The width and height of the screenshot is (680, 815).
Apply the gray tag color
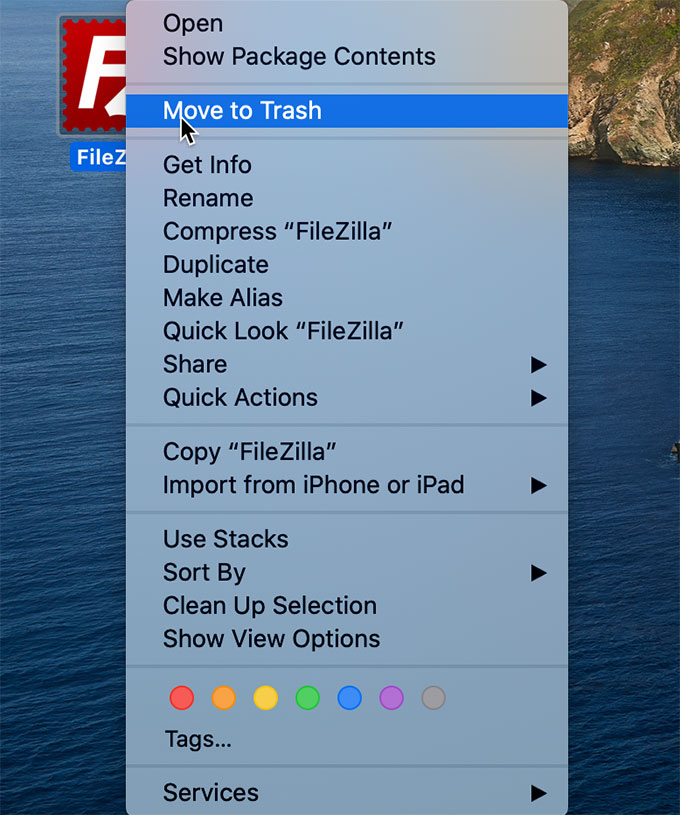(x=434, y=698)
